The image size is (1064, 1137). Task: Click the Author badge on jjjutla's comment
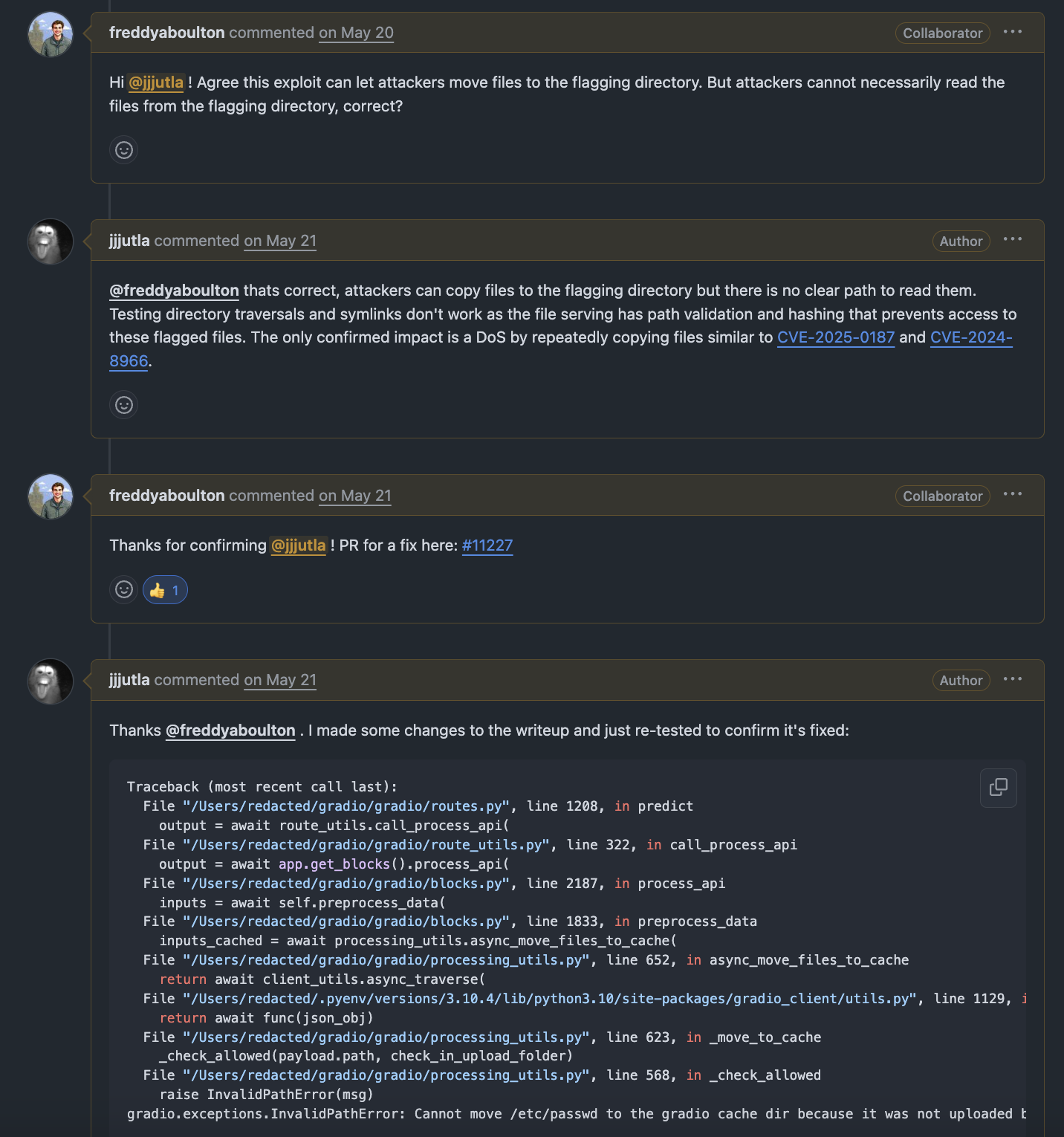coord(961,241)
